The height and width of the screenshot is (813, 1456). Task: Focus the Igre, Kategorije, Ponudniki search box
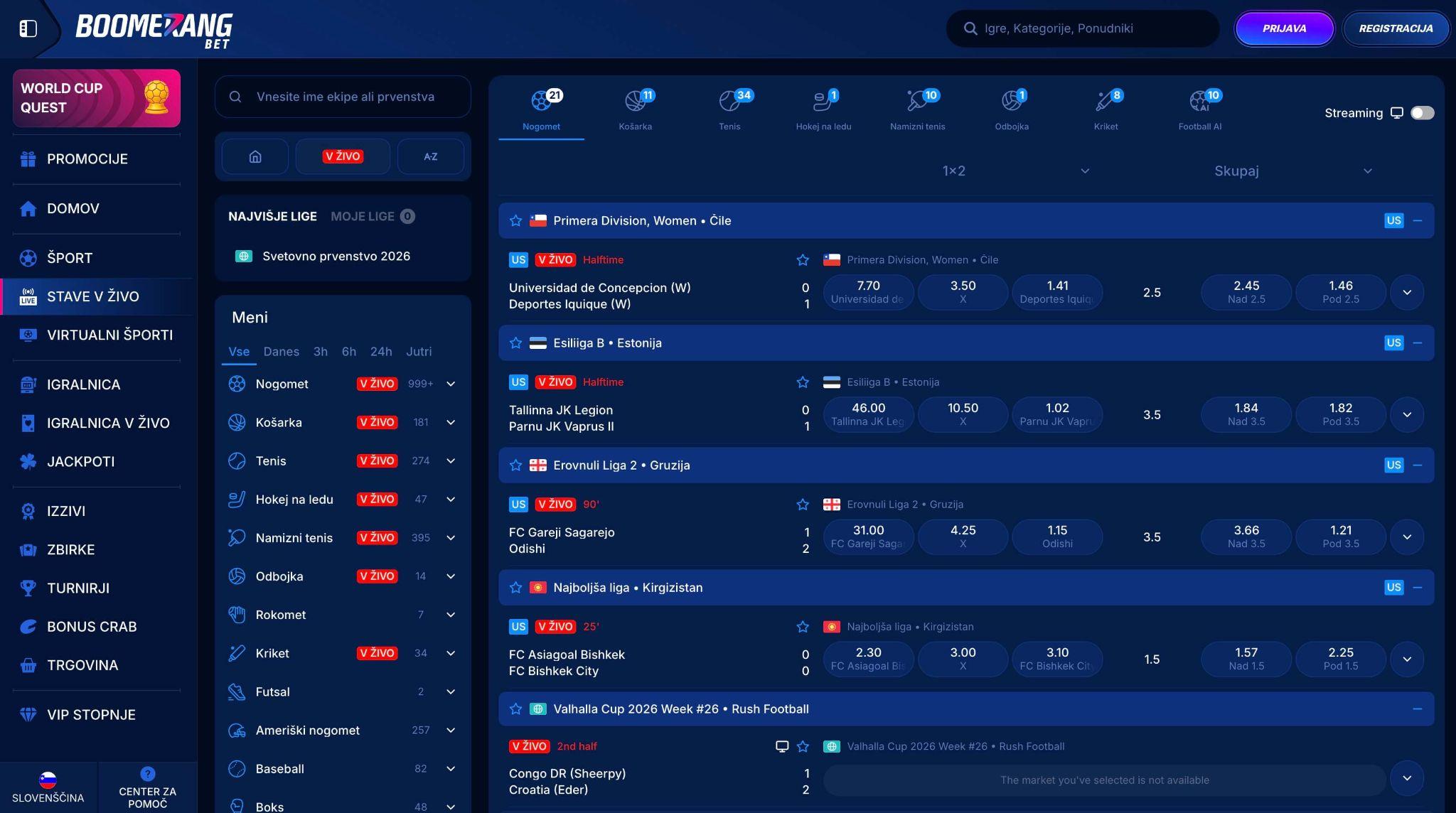click(x=1082, y=28)
